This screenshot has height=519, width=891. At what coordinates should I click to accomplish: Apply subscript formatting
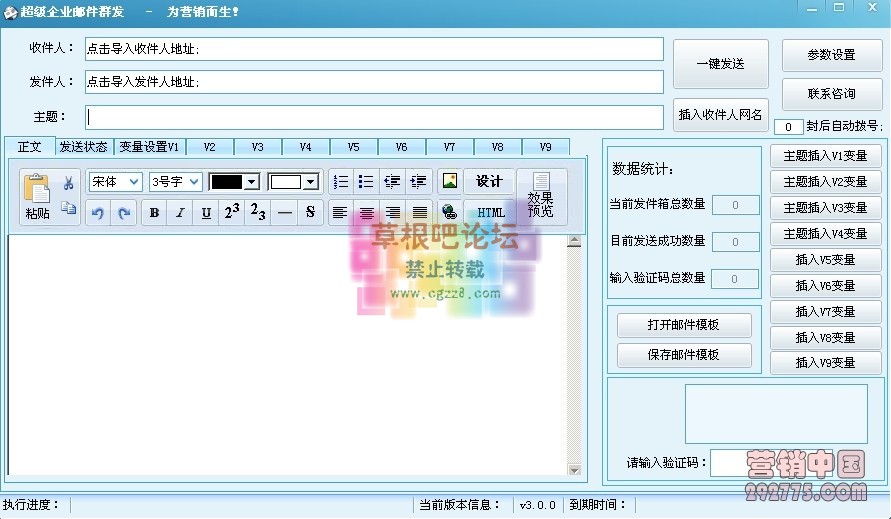point(258,212)
